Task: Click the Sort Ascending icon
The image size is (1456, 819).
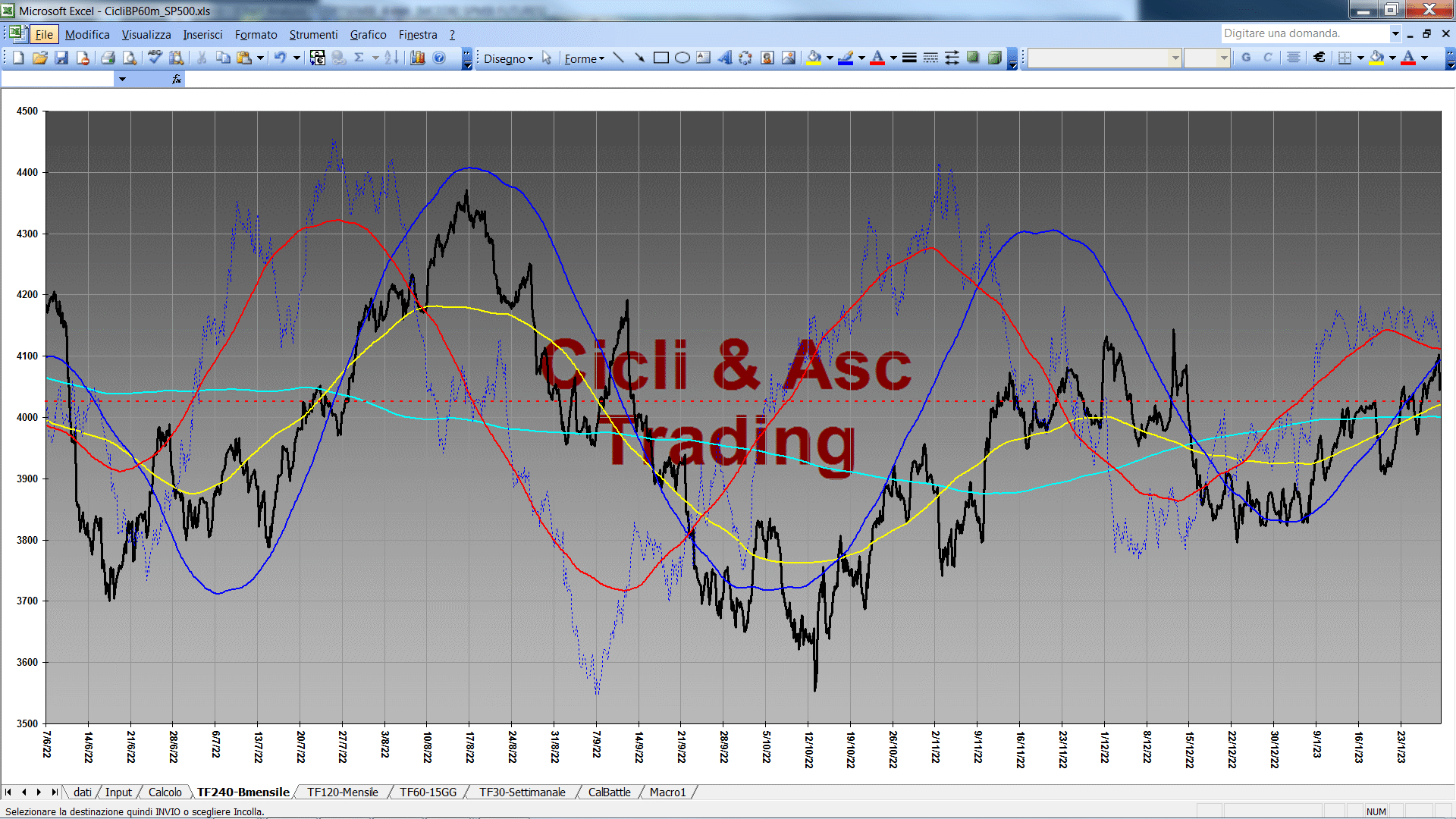Action: pos(391,58)
